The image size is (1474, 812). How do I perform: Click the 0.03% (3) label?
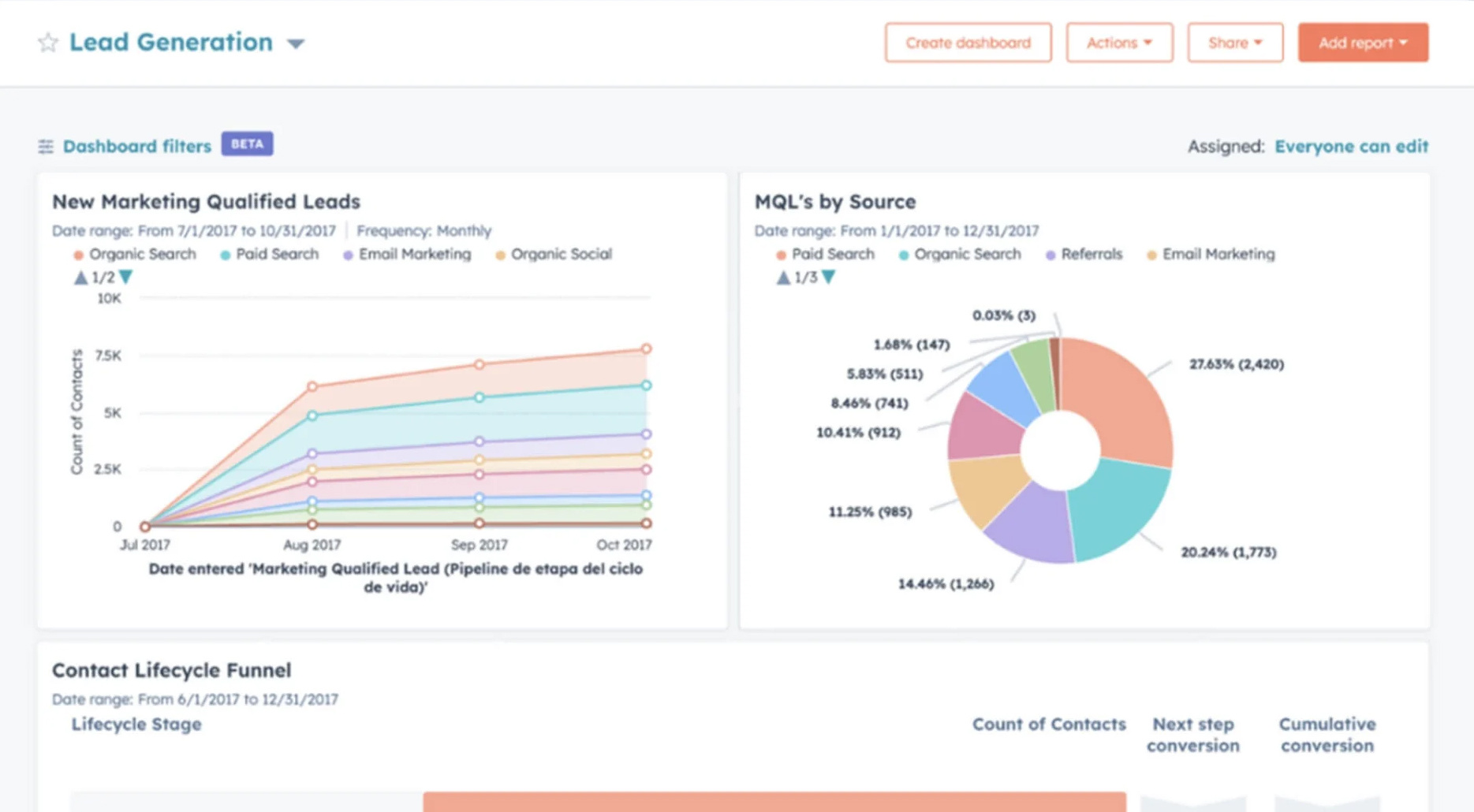(1003, 315)
